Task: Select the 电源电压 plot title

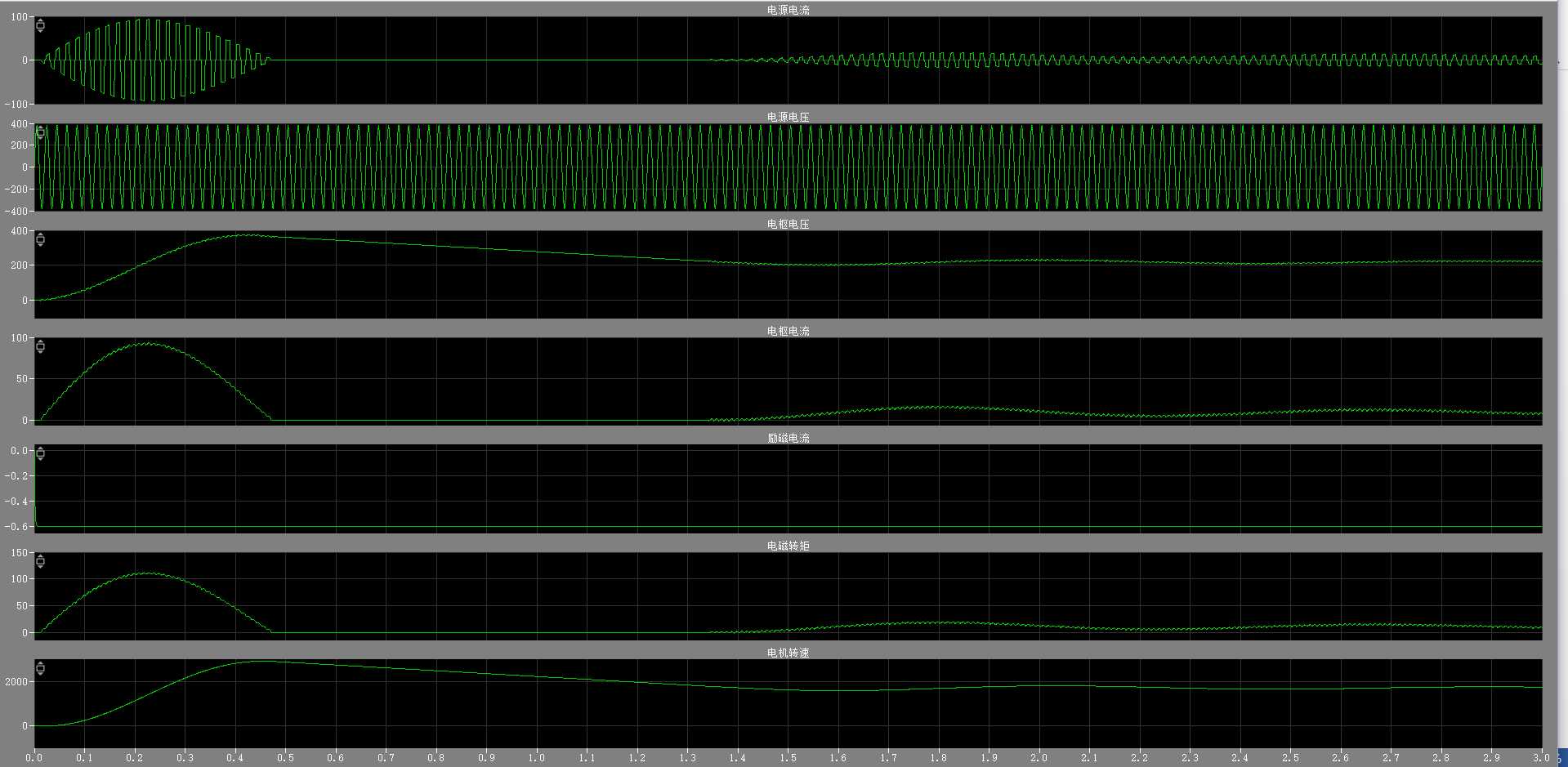Action: click(x=788, y=117)
